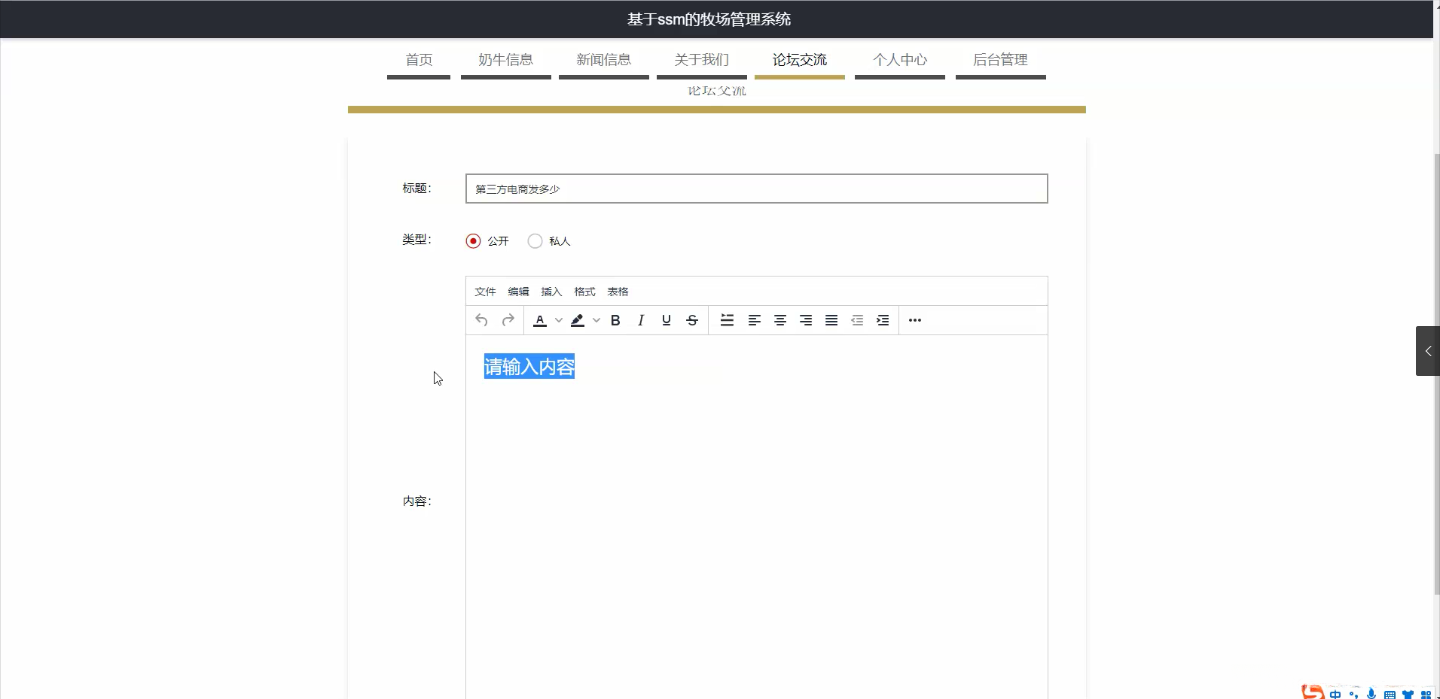Open the 新闻信息 navigation tab
Viewport: 1440px width, 699px height.
click(x=604, y=60)
